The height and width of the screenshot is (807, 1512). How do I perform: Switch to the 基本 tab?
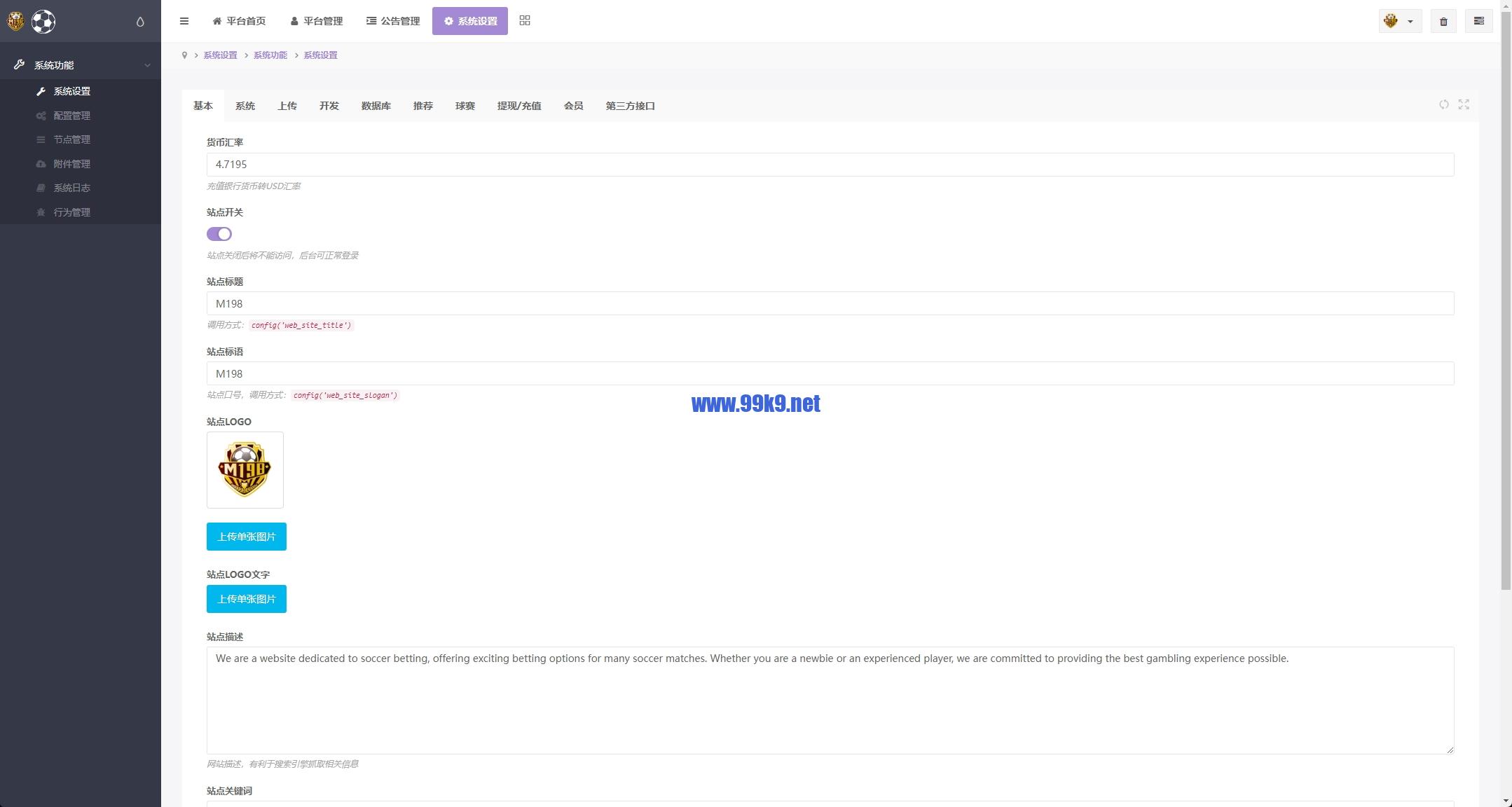203,106
